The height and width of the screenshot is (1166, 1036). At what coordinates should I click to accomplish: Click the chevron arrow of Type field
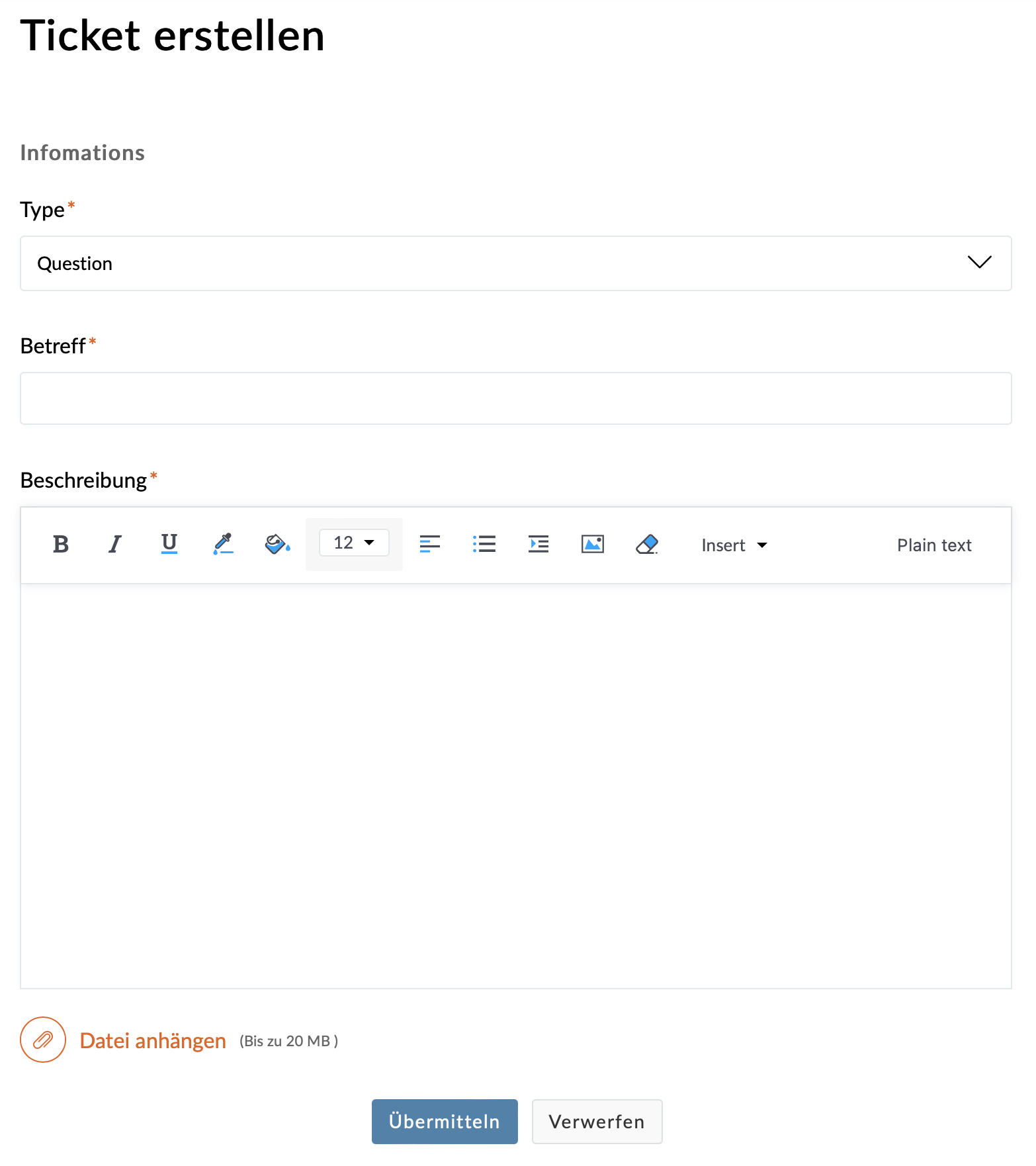[980, 263]
